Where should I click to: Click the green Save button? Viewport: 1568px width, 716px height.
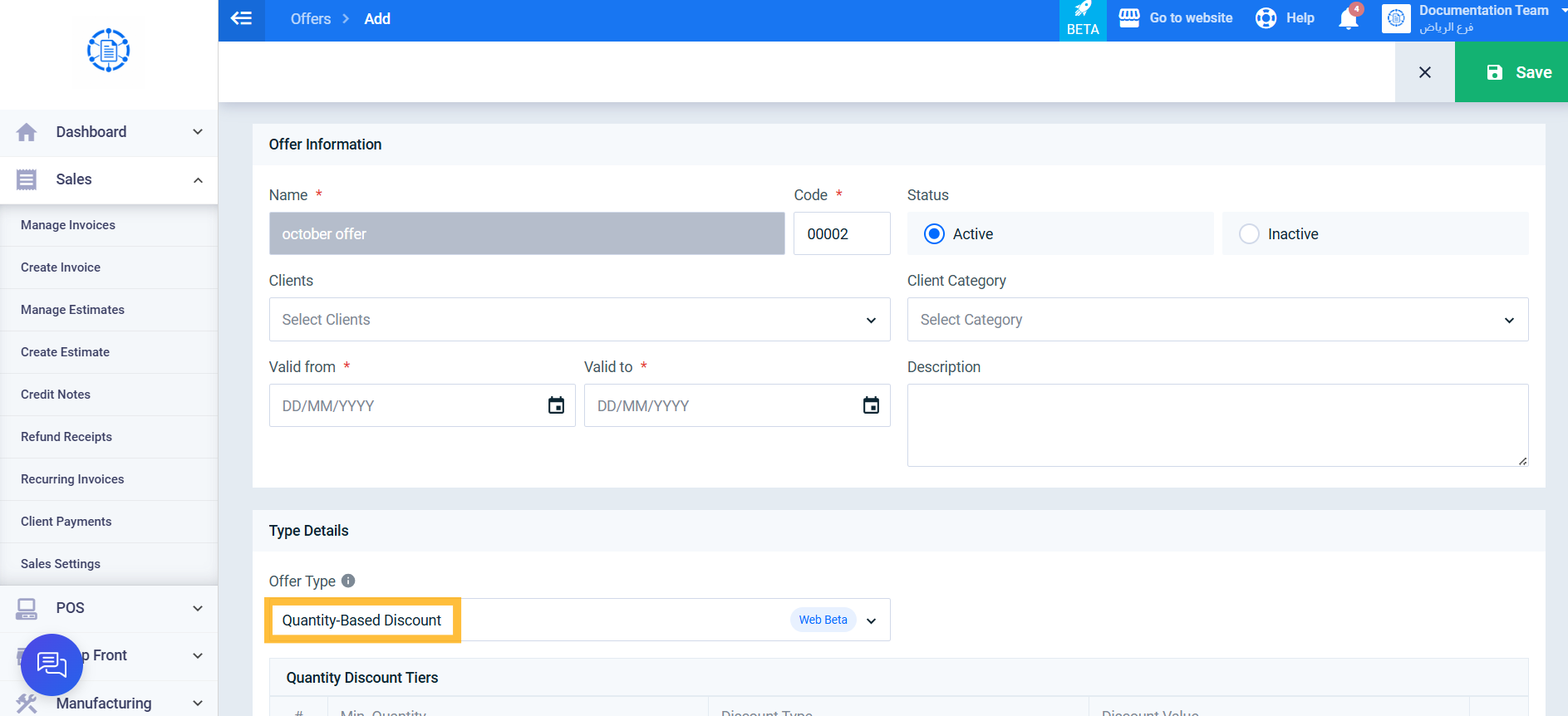tap(1511, 72)
